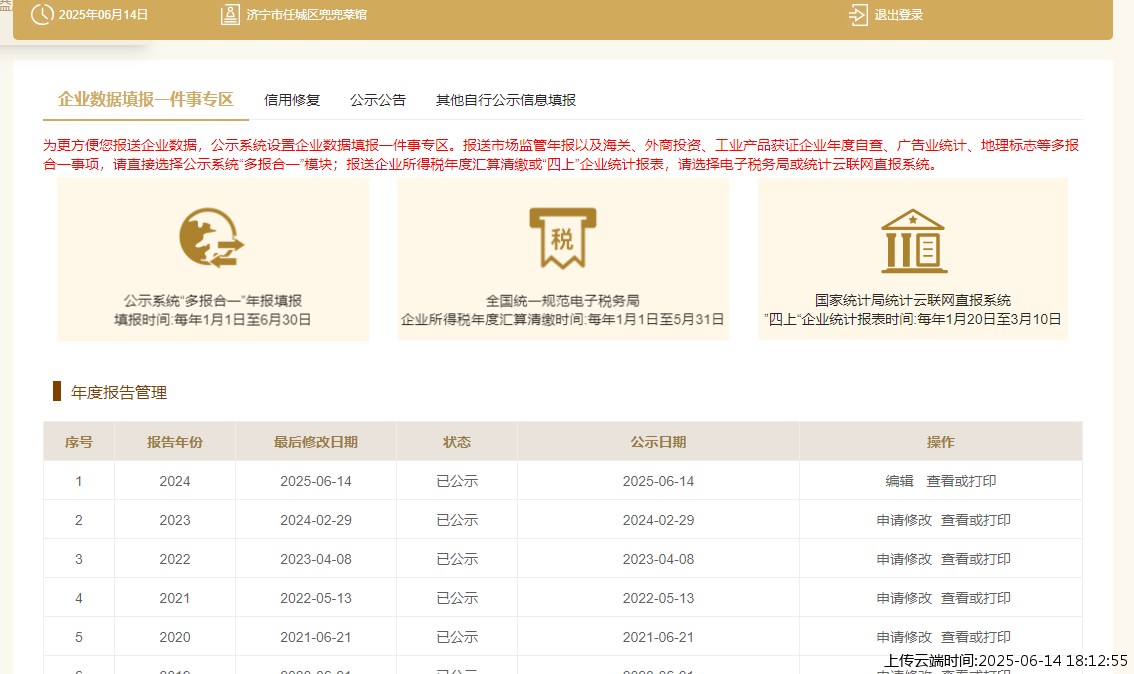Click the 最后修改日期 column header
Viewport: 1134px width, 674px height.
316,442
